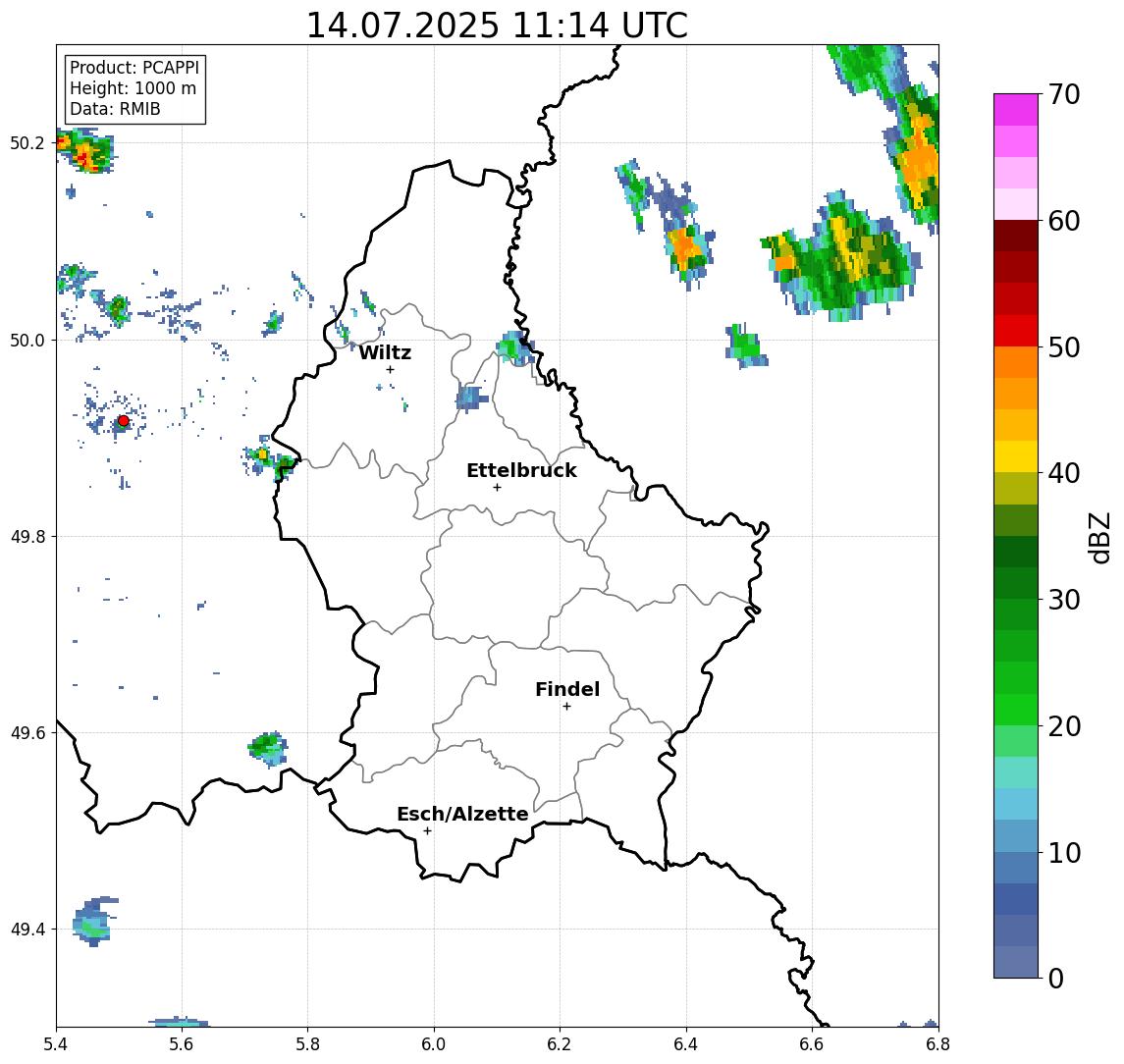The image size is (1124, 1064).
Task: Click the 6.4 longitude axis label
Action: [x=686, y=1044]
